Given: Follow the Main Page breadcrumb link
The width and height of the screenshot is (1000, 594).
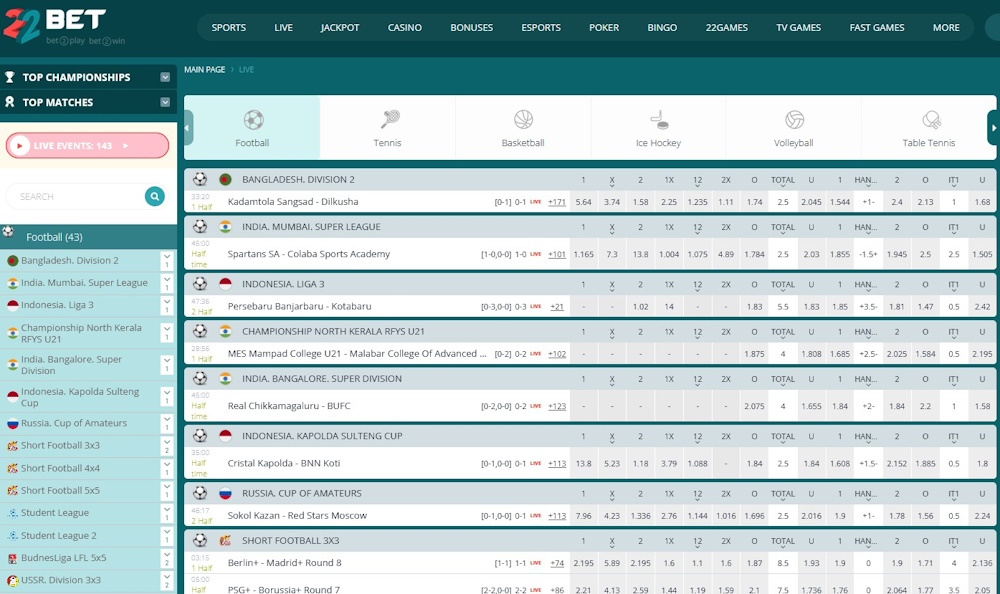Looking at the screenshot, I should [x=205, y=70].
